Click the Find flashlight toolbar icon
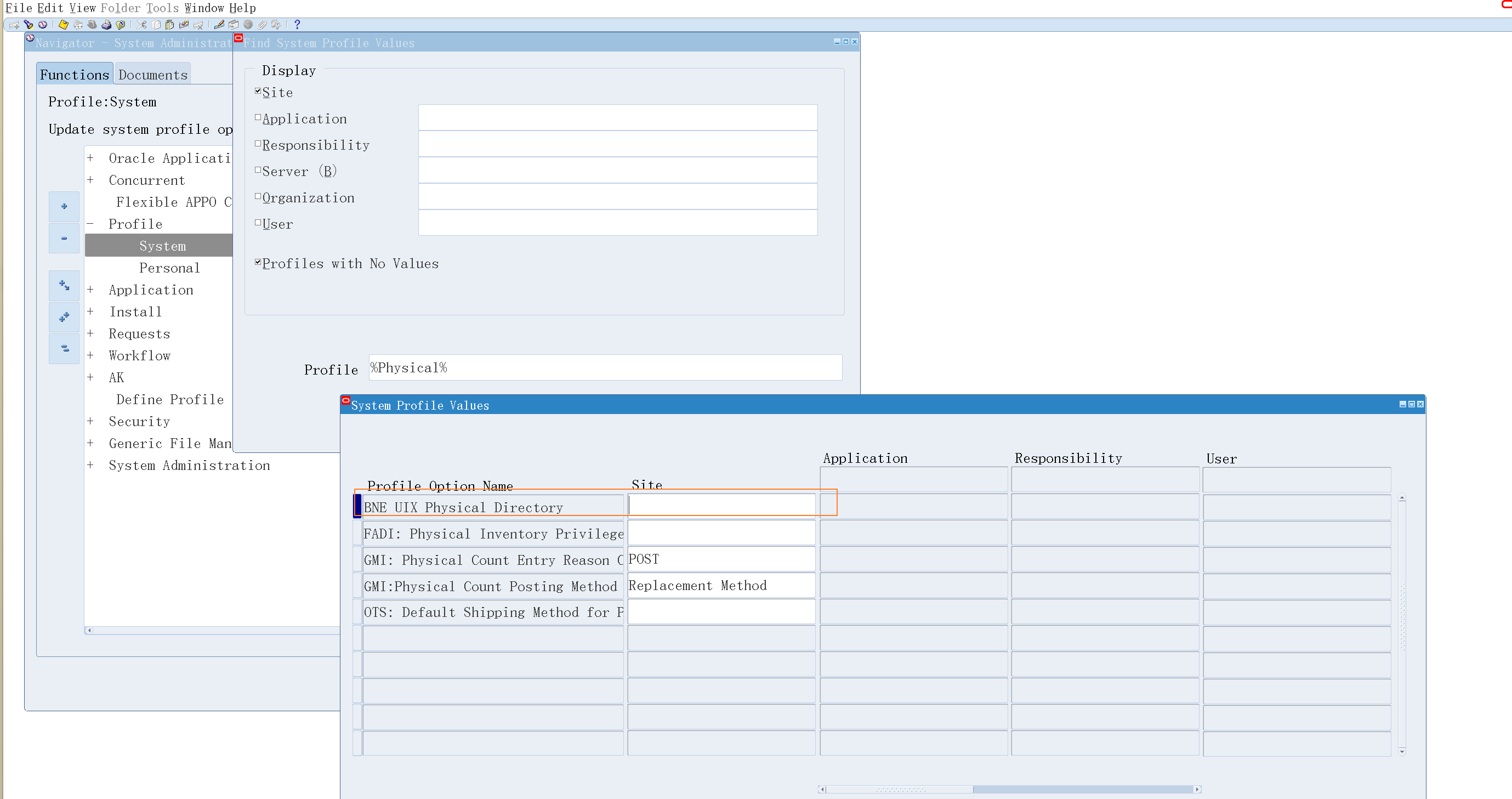Viewport: 1512px width, 799px height. coord(28,25)
